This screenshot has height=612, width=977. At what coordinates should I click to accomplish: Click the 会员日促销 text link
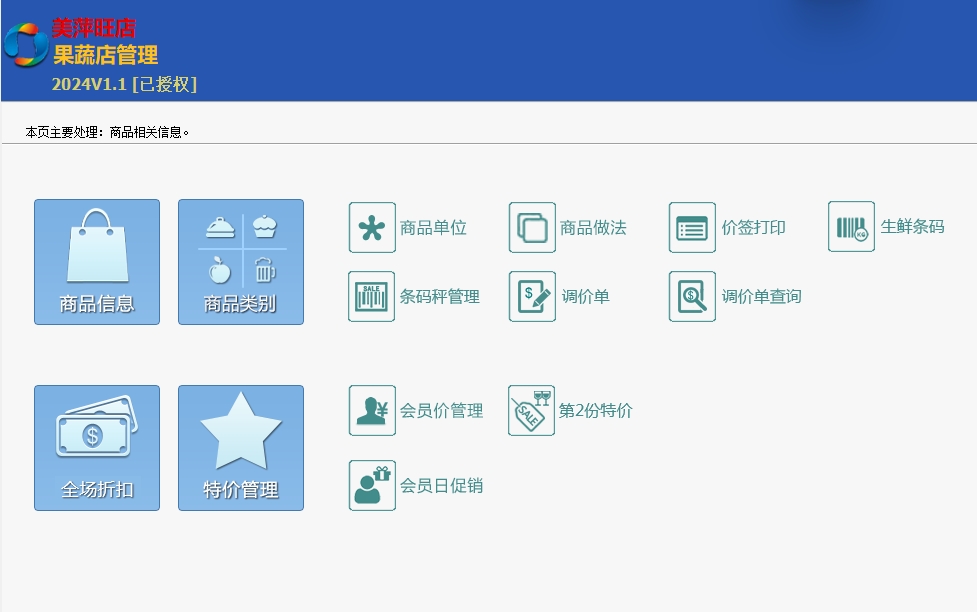(x=441, y=486)
